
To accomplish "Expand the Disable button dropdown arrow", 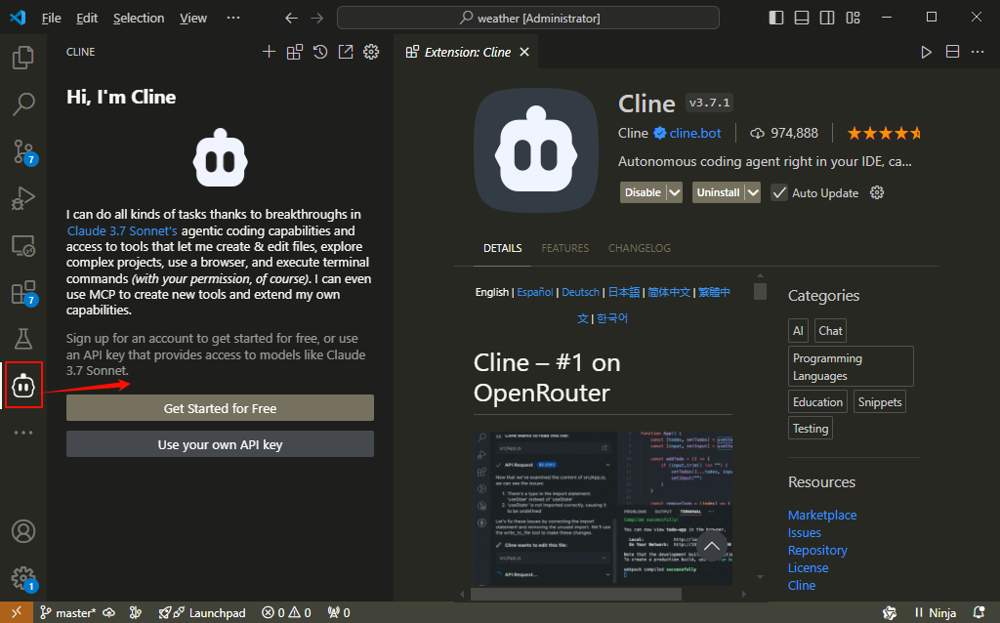I will 675,193.
